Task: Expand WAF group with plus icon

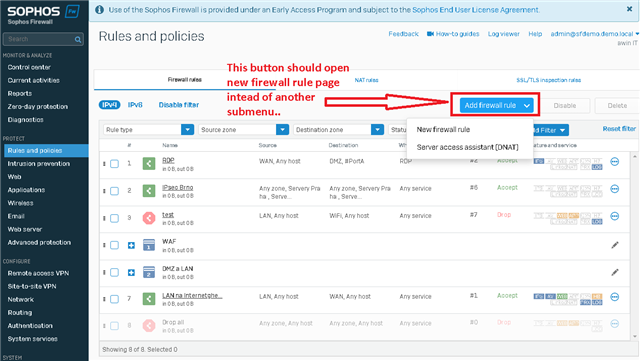Action: point(131,245)
